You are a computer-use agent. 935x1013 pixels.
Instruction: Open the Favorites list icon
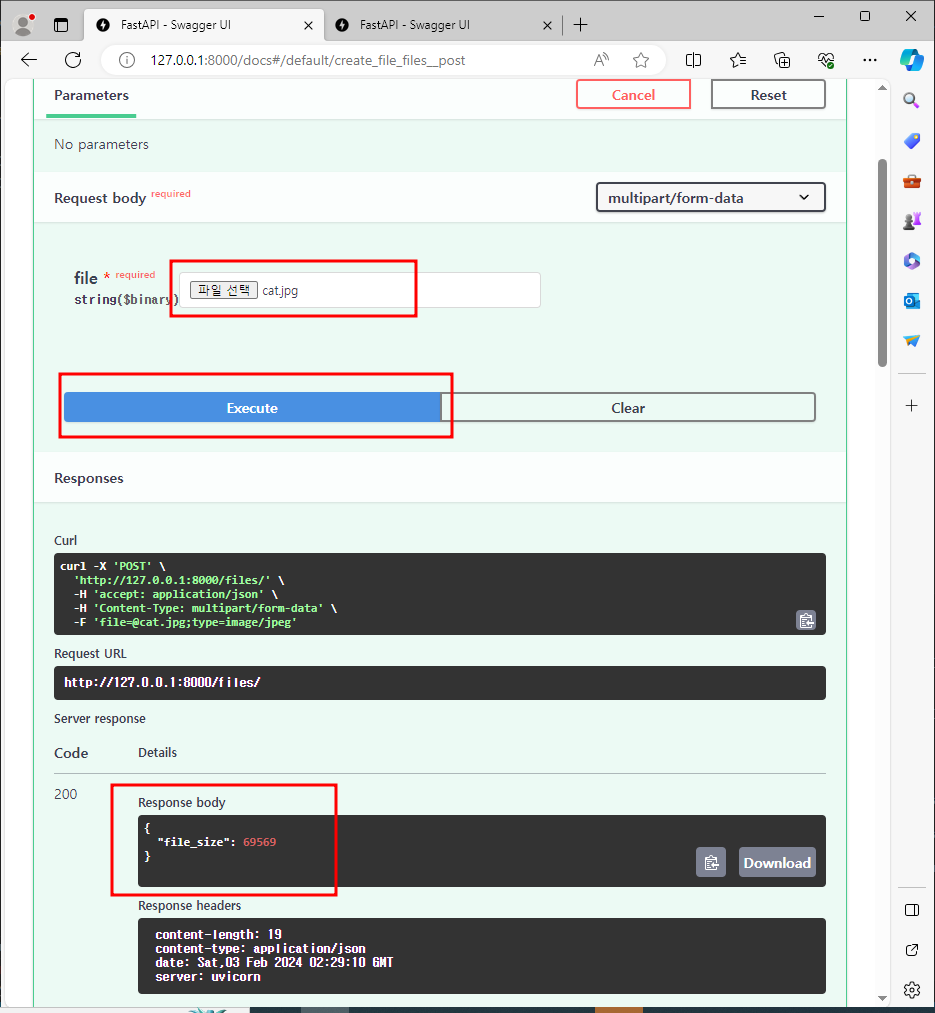coord(738,60)
